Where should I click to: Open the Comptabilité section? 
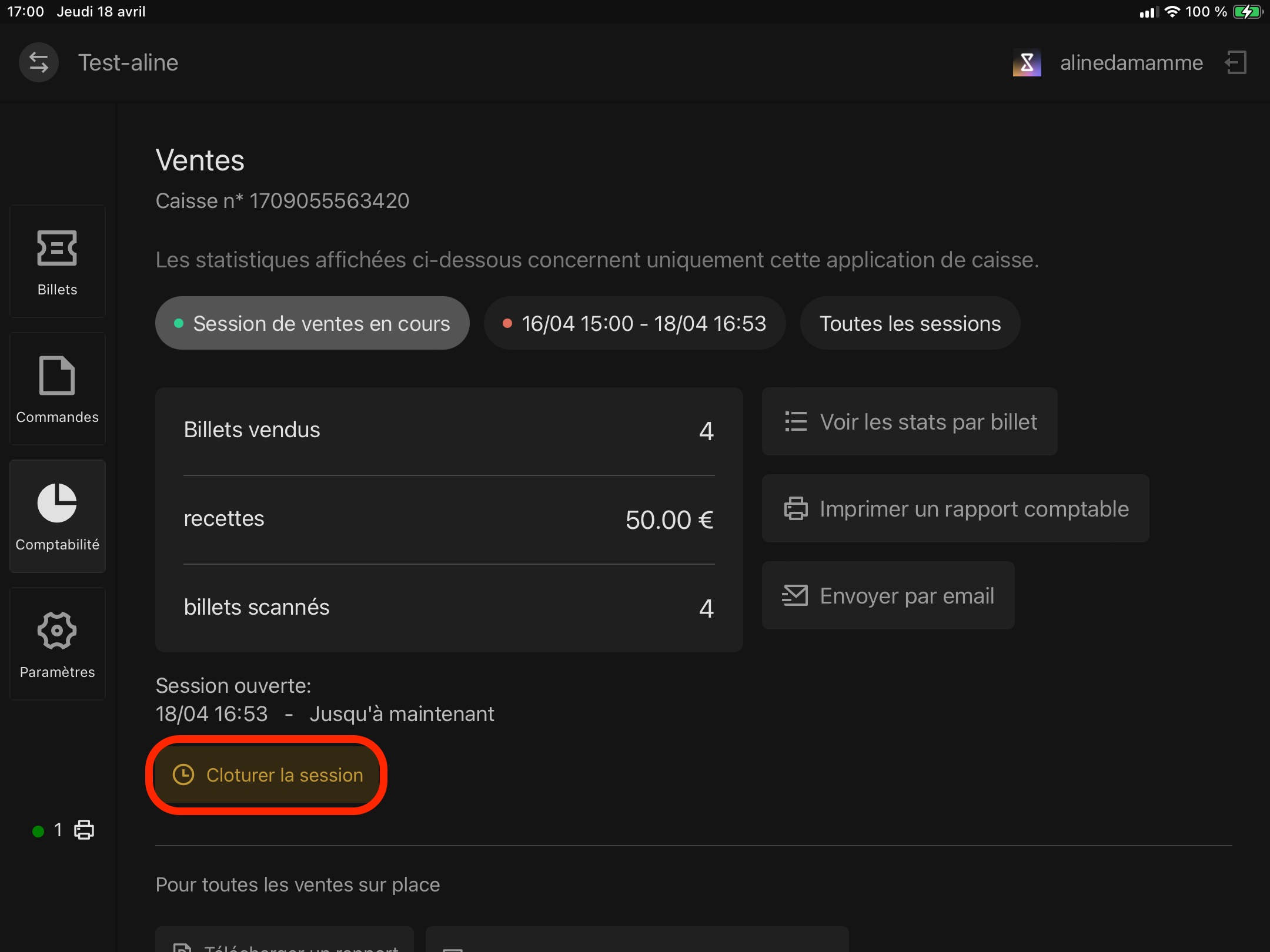[58, 517]
